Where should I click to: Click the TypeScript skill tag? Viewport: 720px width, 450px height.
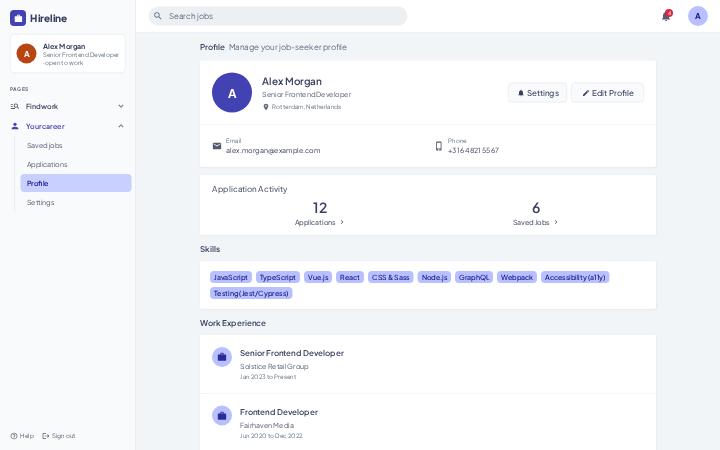pos(278,277)
